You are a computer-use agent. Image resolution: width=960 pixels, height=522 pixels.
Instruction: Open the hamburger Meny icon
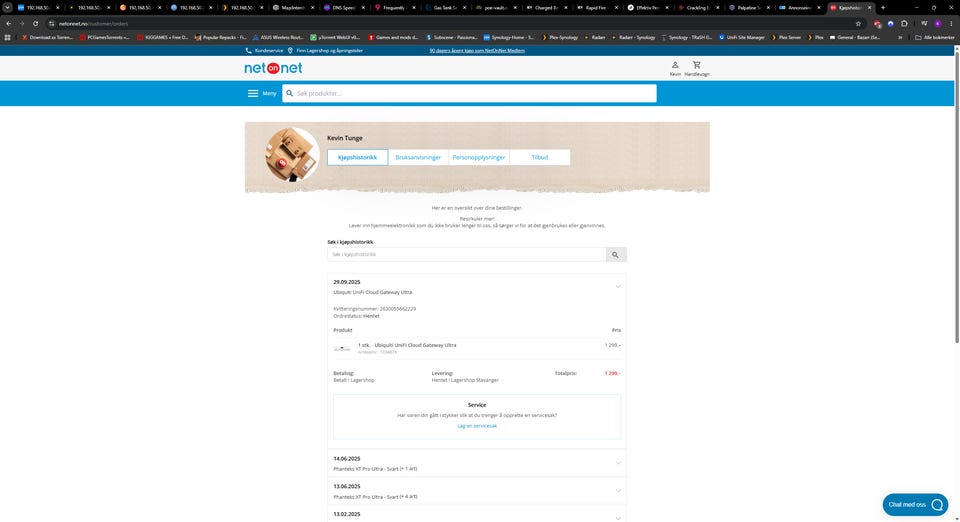click(x=253, y=94)
